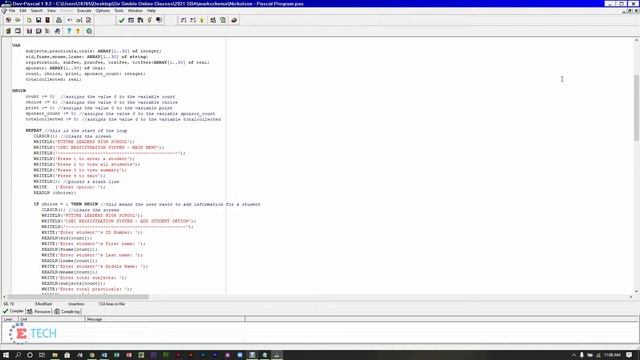This screenshot has width=640, height=360.
Task: Open the Search menu
Action: coord(37,11)
